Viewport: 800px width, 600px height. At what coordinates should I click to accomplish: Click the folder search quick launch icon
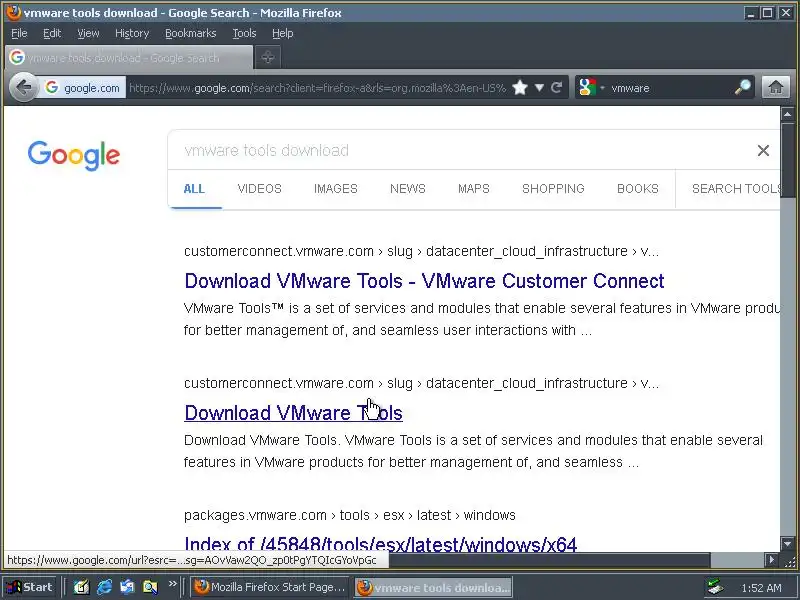(x=150, y=587)
